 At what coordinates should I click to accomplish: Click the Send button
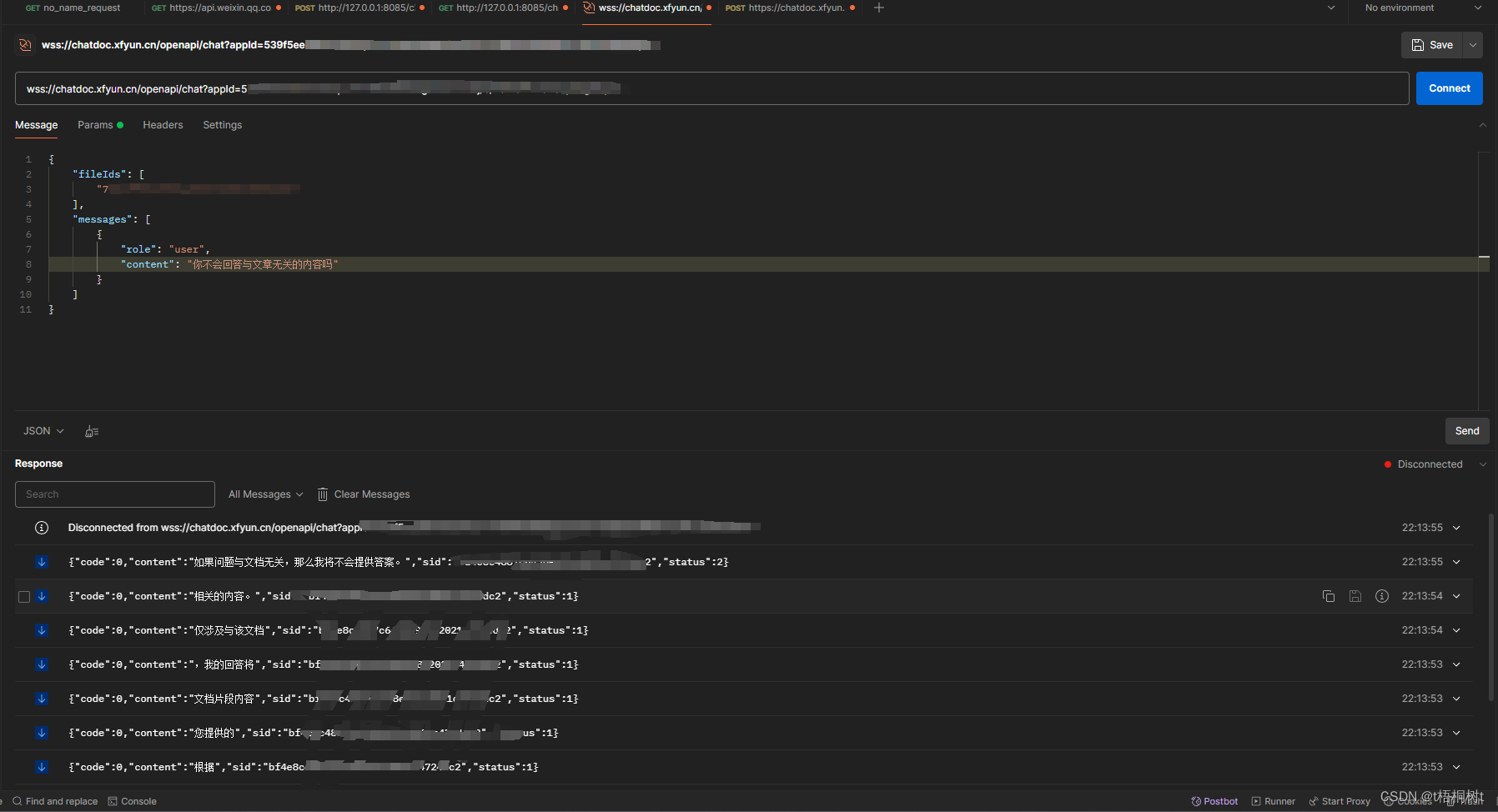click(x=1467, y=431)
